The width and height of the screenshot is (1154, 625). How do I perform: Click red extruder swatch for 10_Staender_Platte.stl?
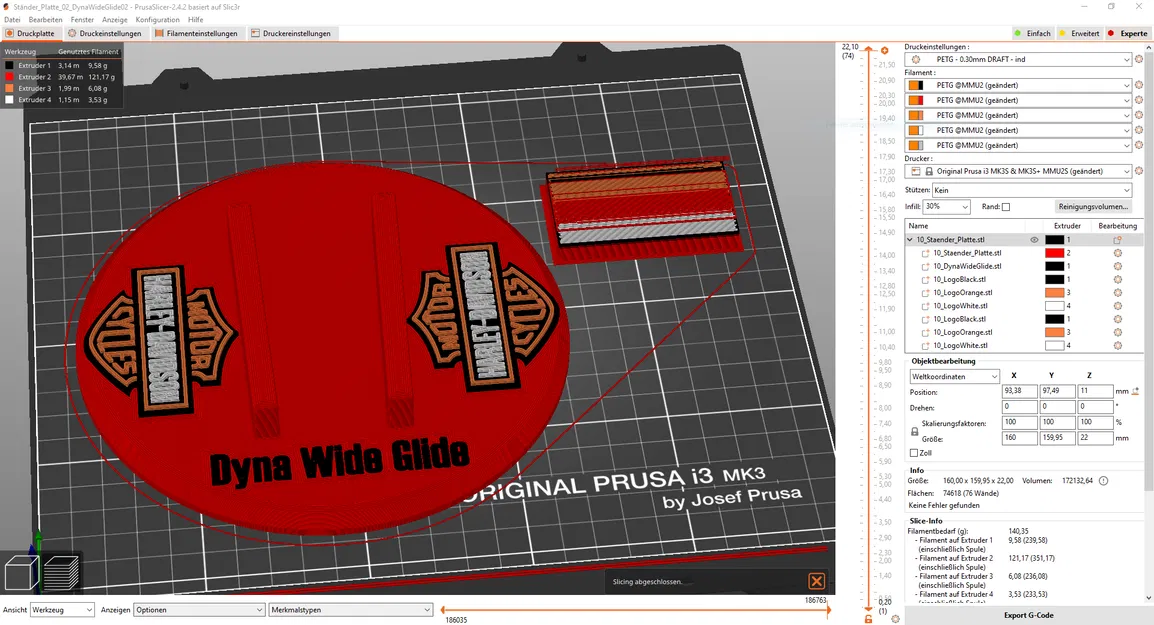1054,253
